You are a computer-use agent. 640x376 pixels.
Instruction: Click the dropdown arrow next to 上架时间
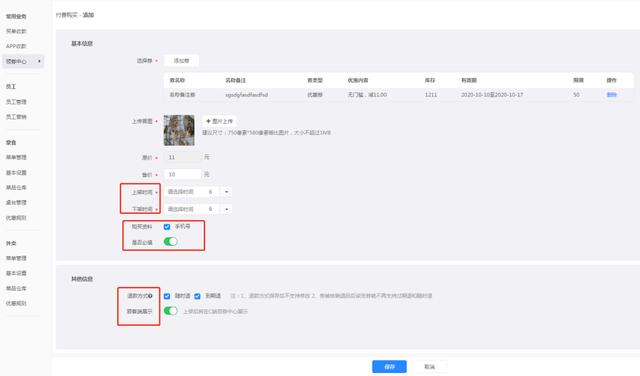227,192
